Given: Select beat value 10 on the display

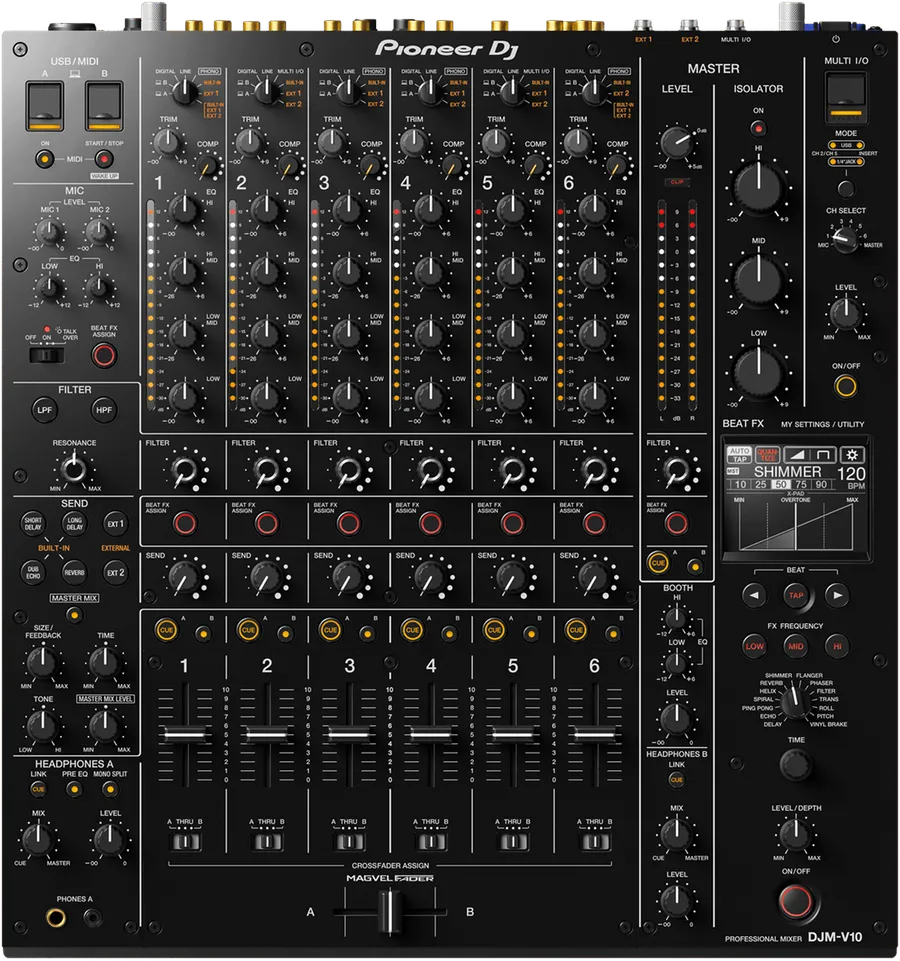Looking at the screenshot, I should click(741, 484).
